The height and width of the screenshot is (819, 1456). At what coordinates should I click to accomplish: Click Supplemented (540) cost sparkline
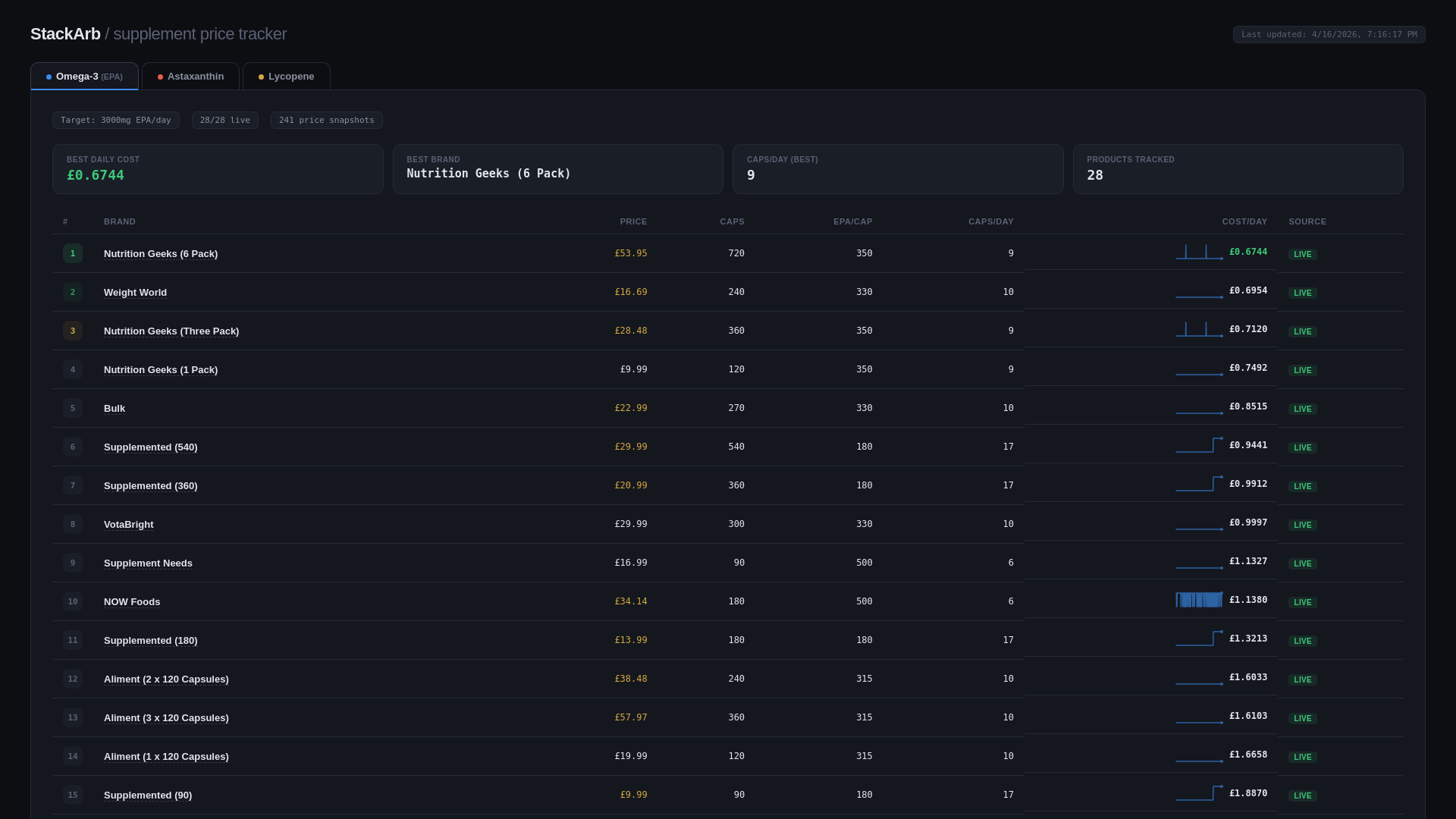click(1199, 445)
